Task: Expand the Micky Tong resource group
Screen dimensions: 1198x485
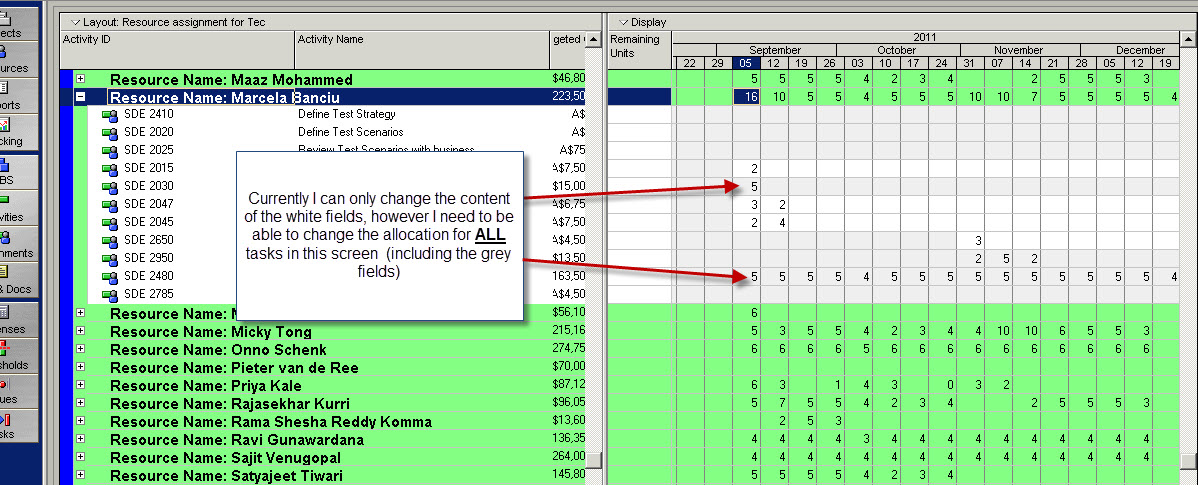Action: pyautogui.click(x=80, y=331)
